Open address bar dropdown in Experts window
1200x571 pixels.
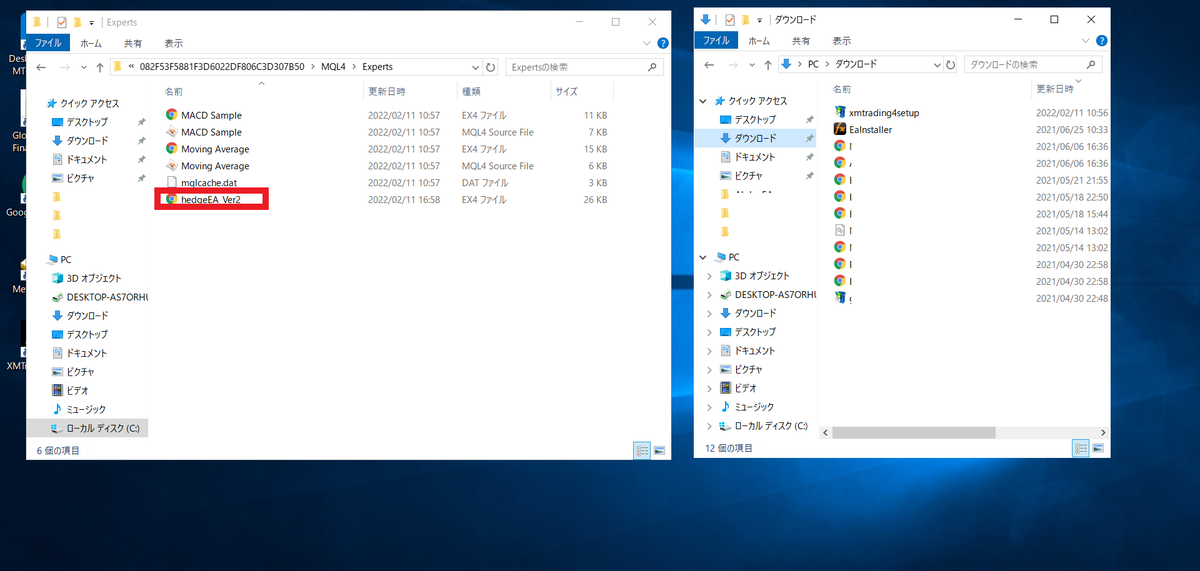click(474, 67)
